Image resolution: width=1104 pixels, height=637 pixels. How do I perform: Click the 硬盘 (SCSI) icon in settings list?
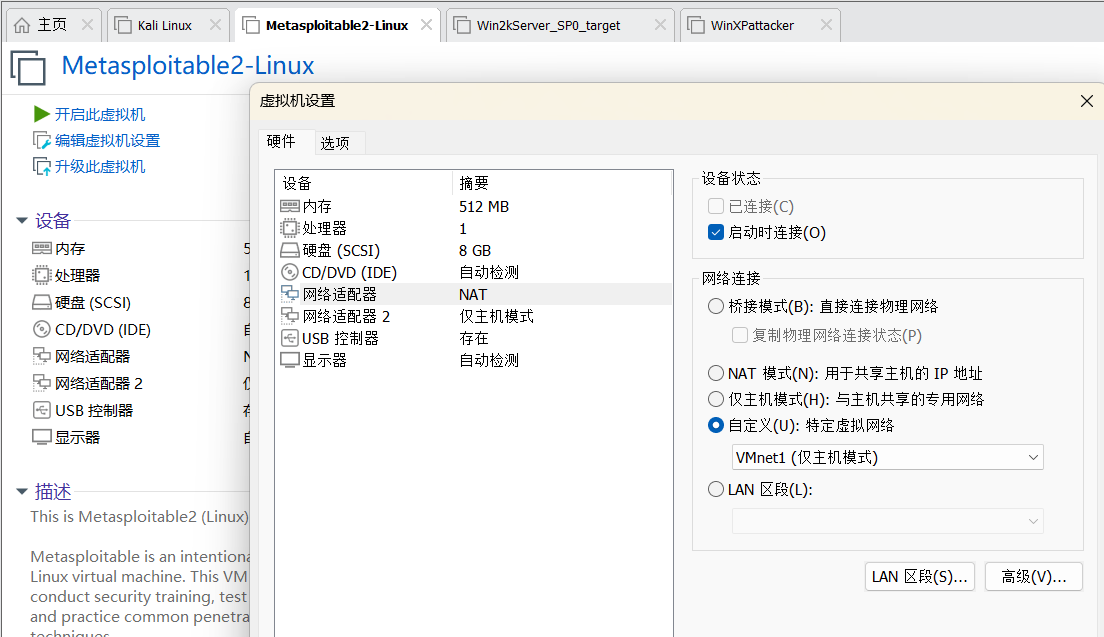pos(289,251)
